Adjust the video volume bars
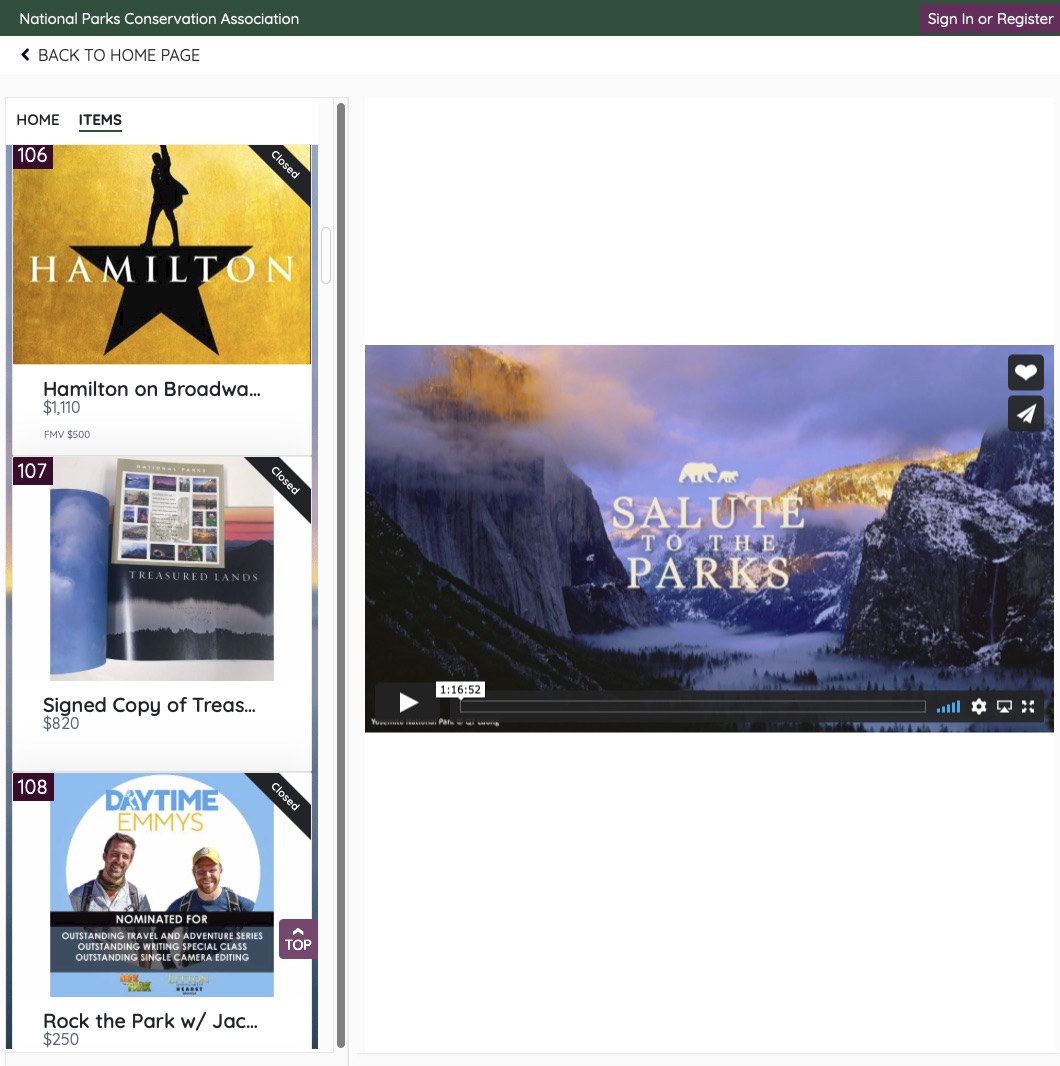Image resolution: width=1060 pixels, height=1066 pixels. [x=948, y=707]
